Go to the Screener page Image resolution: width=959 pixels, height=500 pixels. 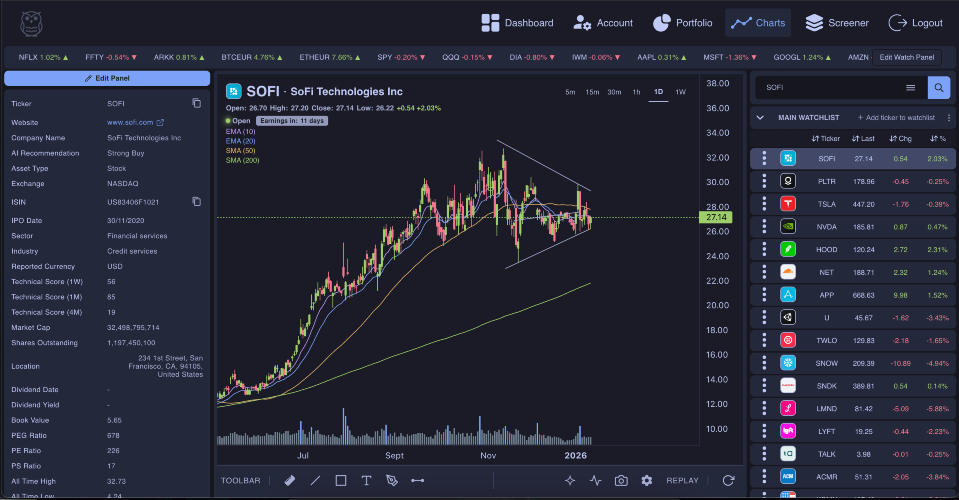click(x=837, y=23)
